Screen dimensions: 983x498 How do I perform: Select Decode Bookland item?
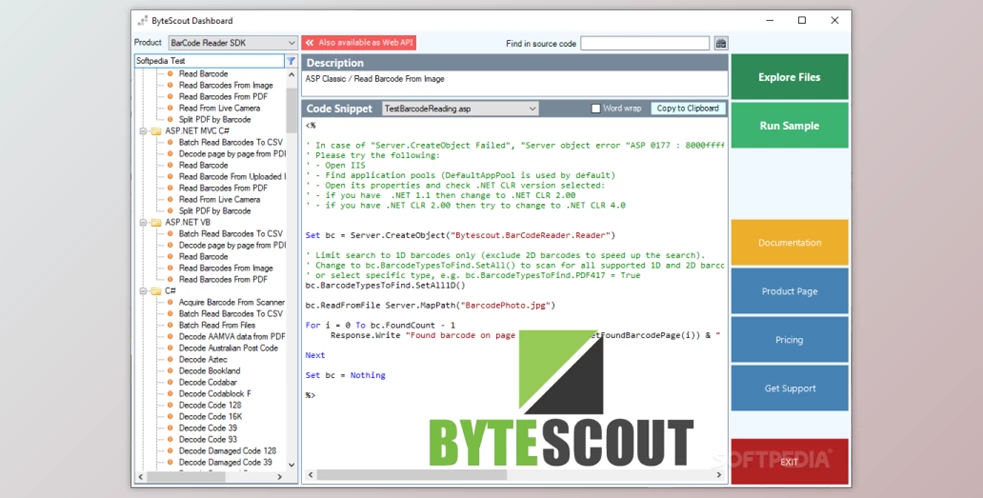[209, 371]
